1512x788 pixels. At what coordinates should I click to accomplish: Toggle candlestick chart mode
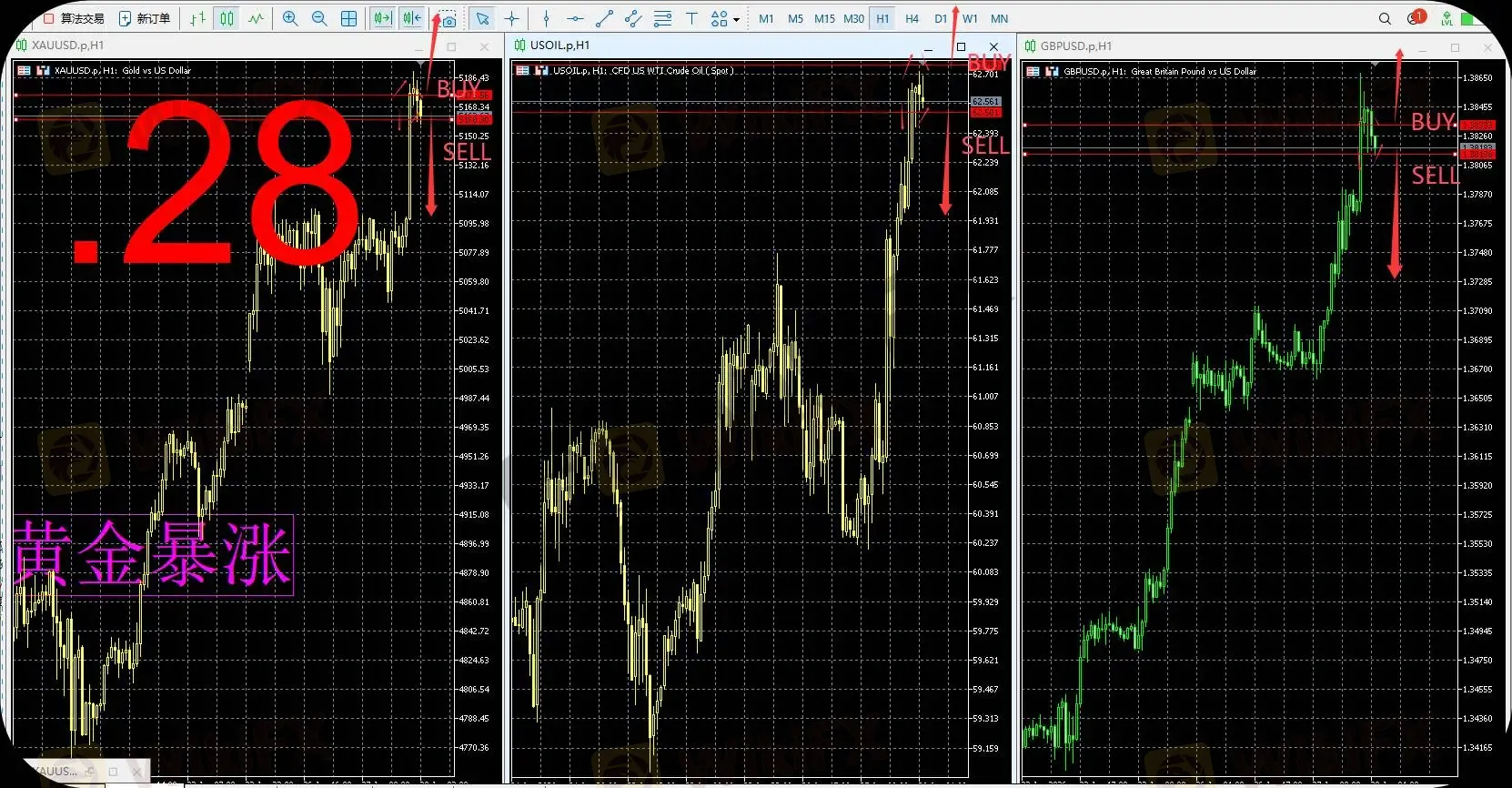click(x=227, y=18)
